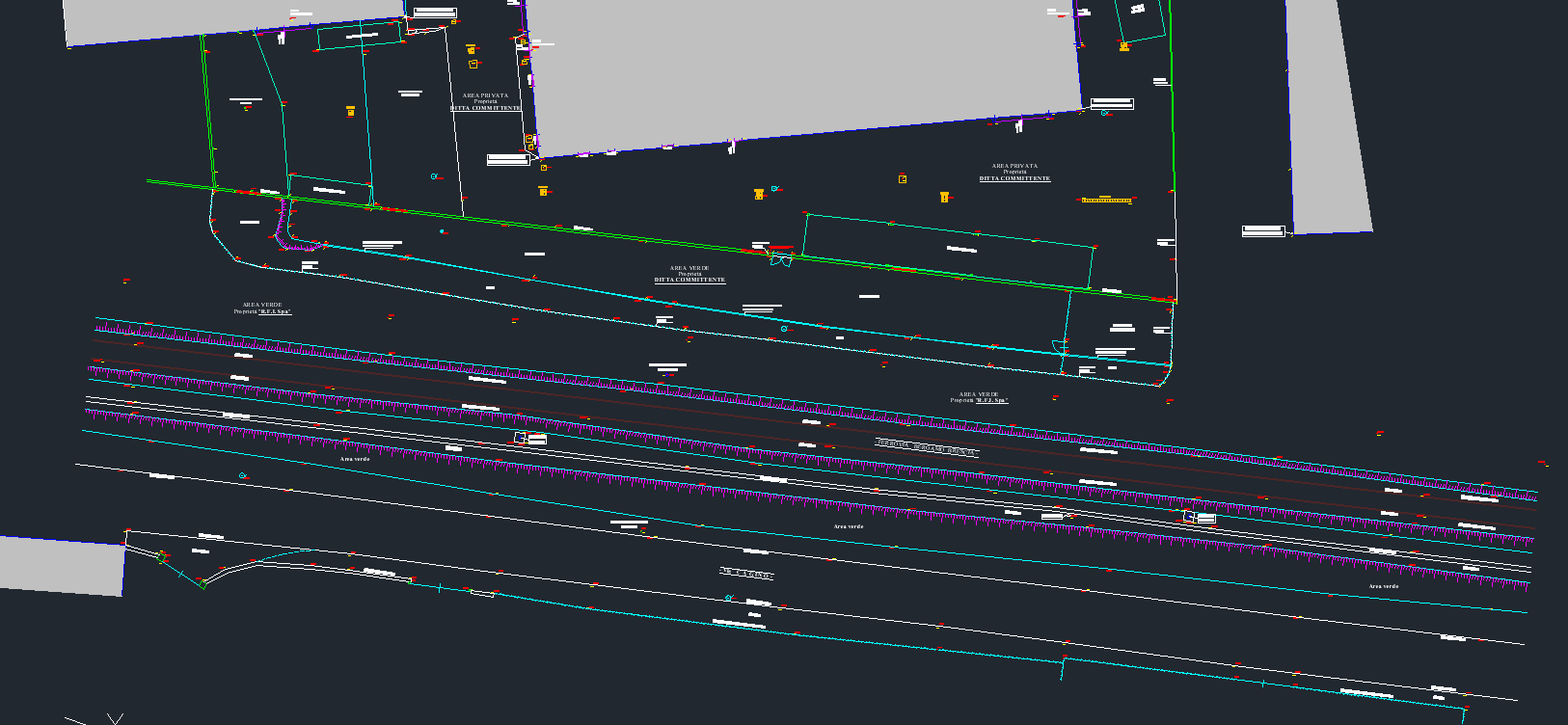Click the right AREA VERDE R.F.I. Spa label
Image resolution: width=1568 pixels, height=725 pixels.
tap(979, 397)
